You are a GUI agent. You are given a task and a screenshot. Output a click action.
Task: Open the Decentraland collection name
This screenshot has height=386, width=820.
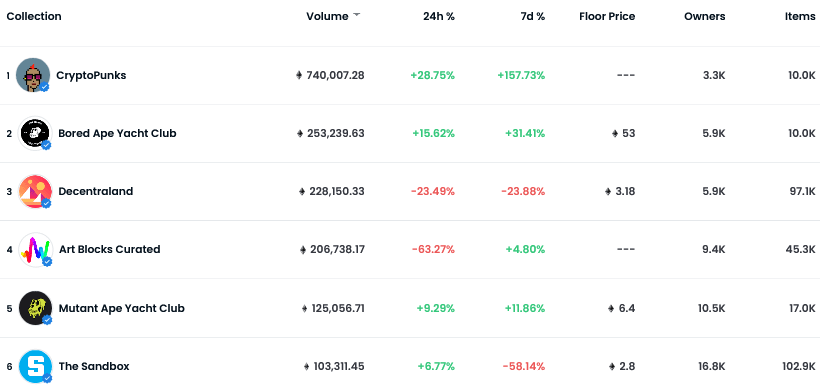click(96, 191)
